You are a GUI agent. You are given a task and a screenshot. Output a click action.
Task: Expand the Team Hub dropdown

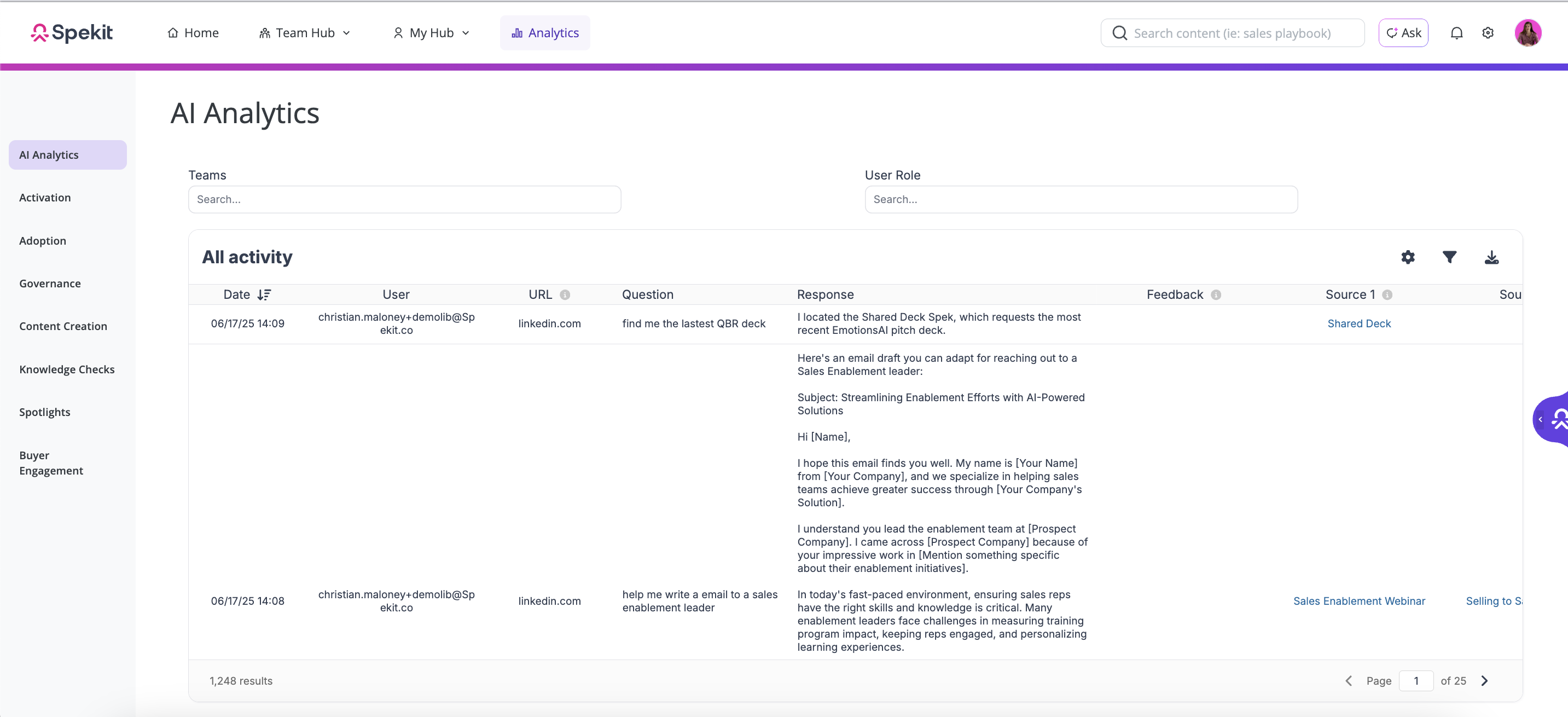[304, 33]
